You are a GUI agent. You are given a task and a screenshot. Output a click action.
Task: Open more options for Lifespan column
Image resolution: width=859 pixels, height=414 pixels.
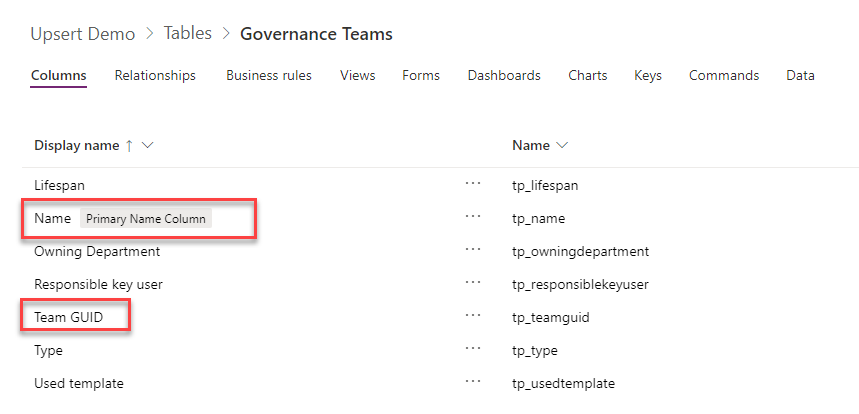[x=473, y=184]
